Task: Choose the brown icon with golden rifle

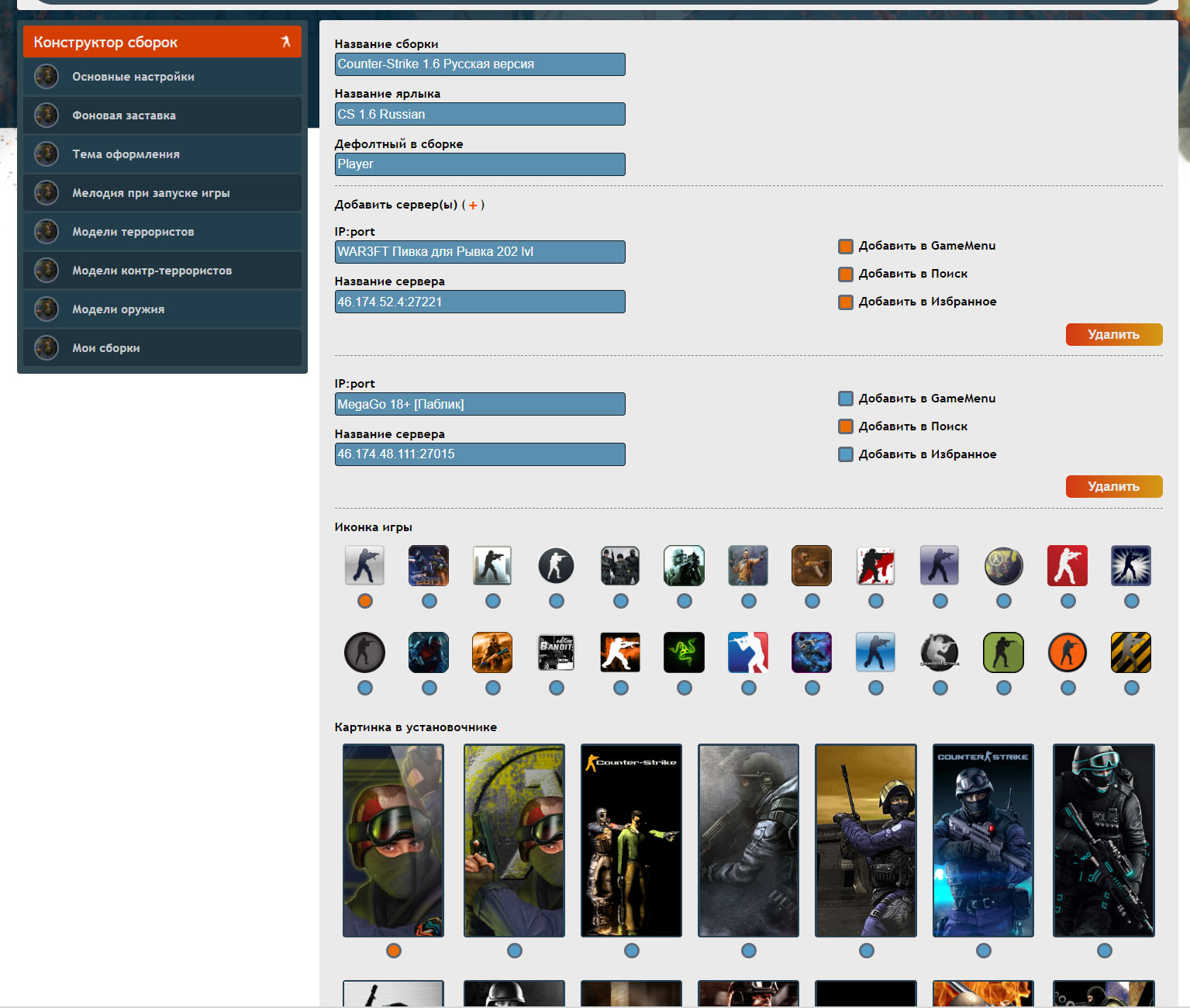Action: [x=812, y=565]
